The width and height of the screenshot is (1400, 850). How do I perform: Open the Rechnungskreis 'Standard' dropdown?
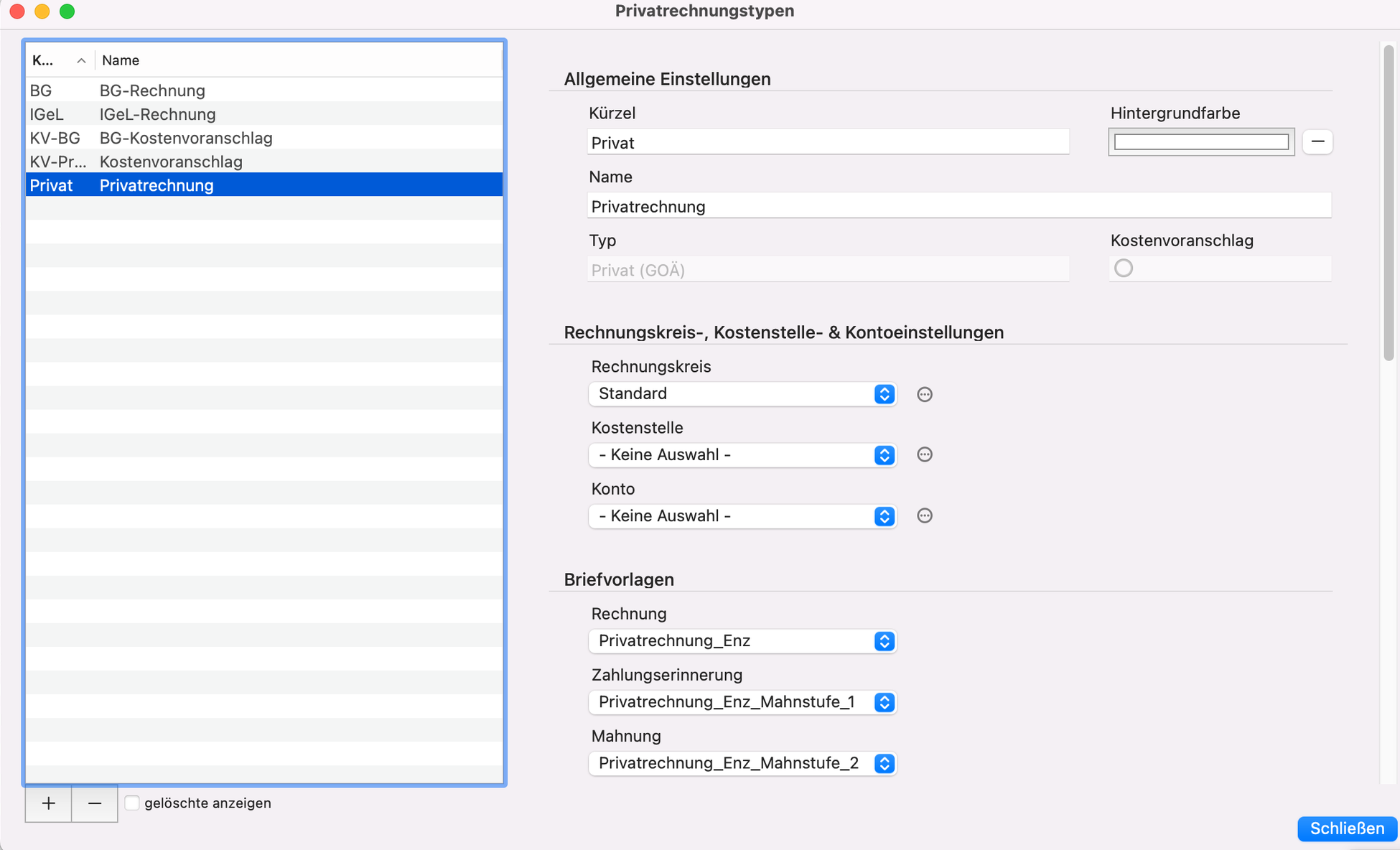742,394
